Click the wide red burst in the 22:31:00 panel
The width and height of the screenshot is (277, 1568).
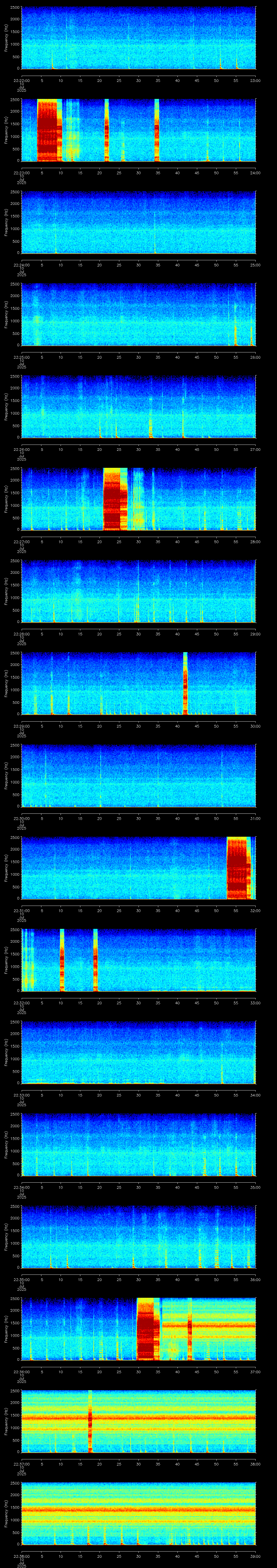[x=239, y=868]
